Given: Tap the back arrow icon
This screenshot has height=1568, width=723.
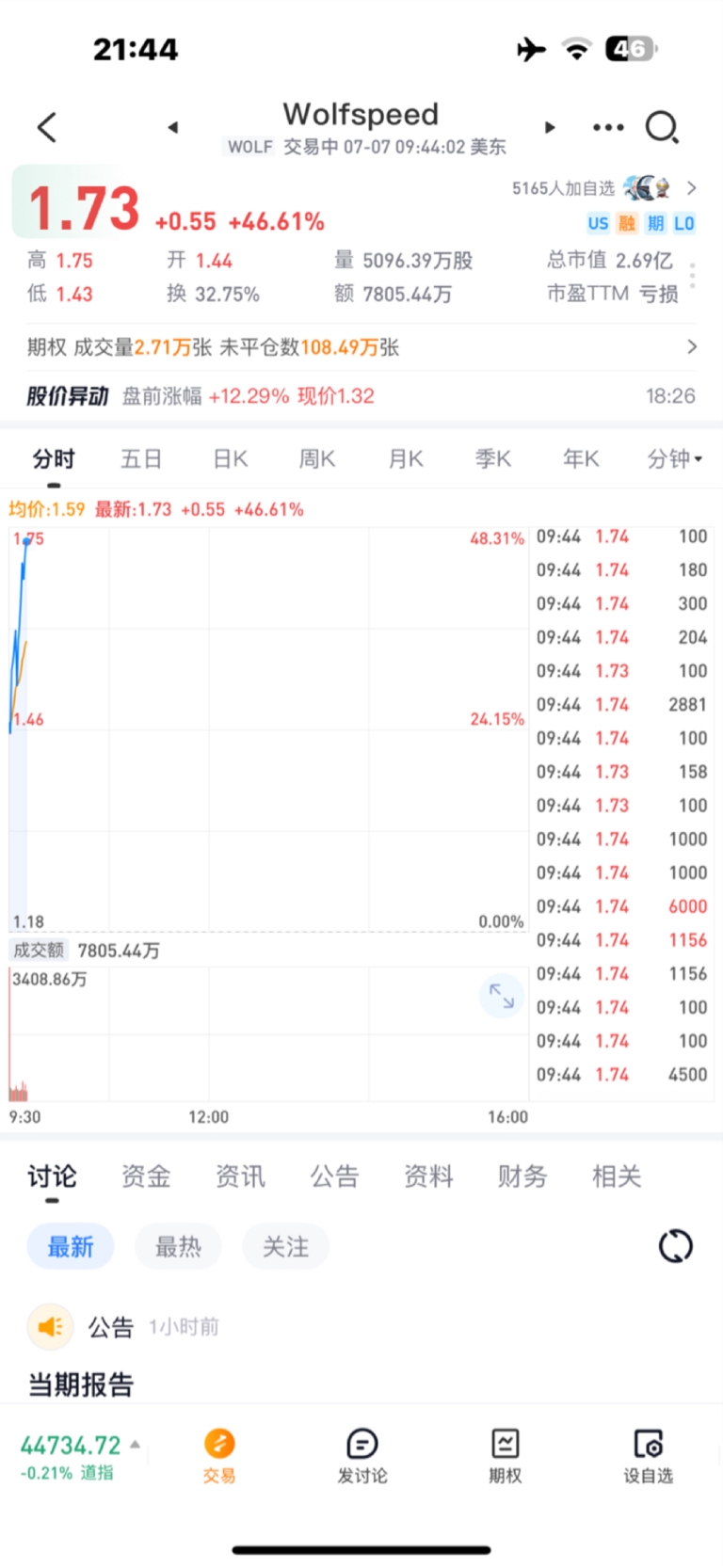Looking at the screenshot, I should coord(47,127).
